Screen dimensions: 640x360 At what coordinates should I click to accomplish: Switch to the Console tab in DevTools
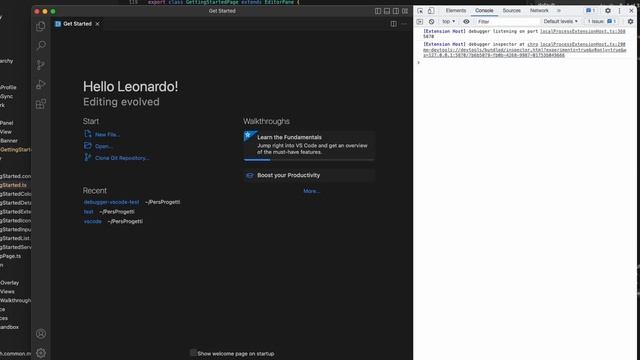coord(484,11)
